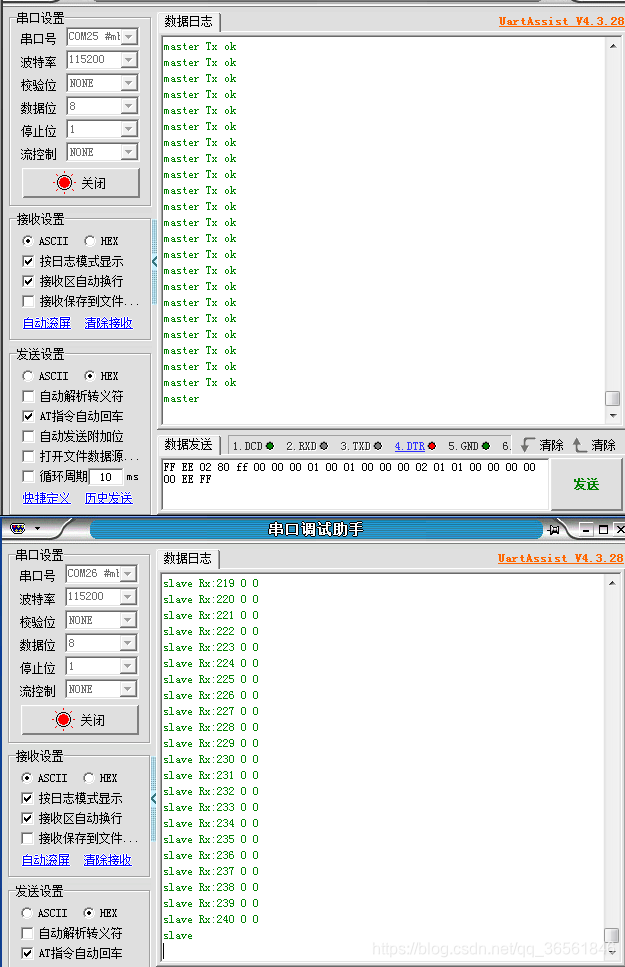Click scroll-down arrow in COM25 log
The width and height of the screenshot is (625, 967).
(x=613, y=416)
